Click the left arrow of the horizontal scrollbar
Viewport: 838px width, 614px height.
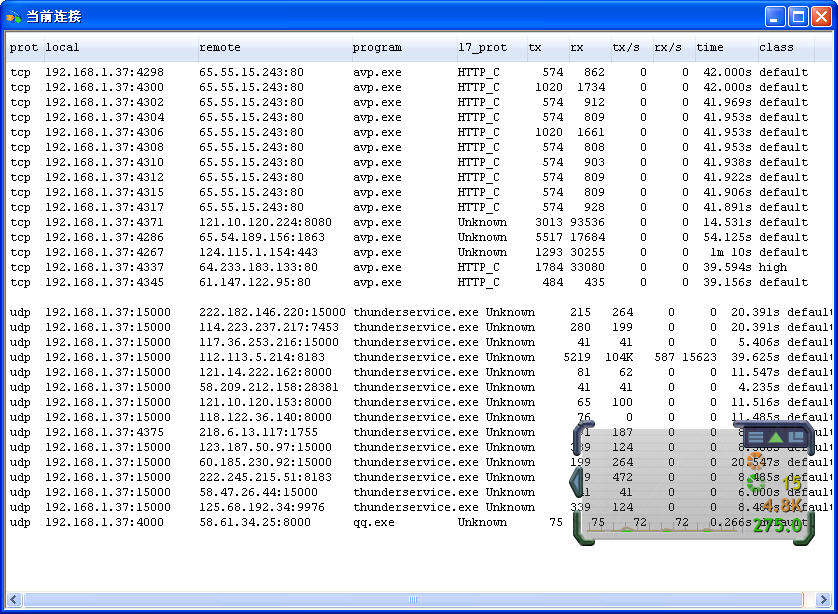pos(14,599)
